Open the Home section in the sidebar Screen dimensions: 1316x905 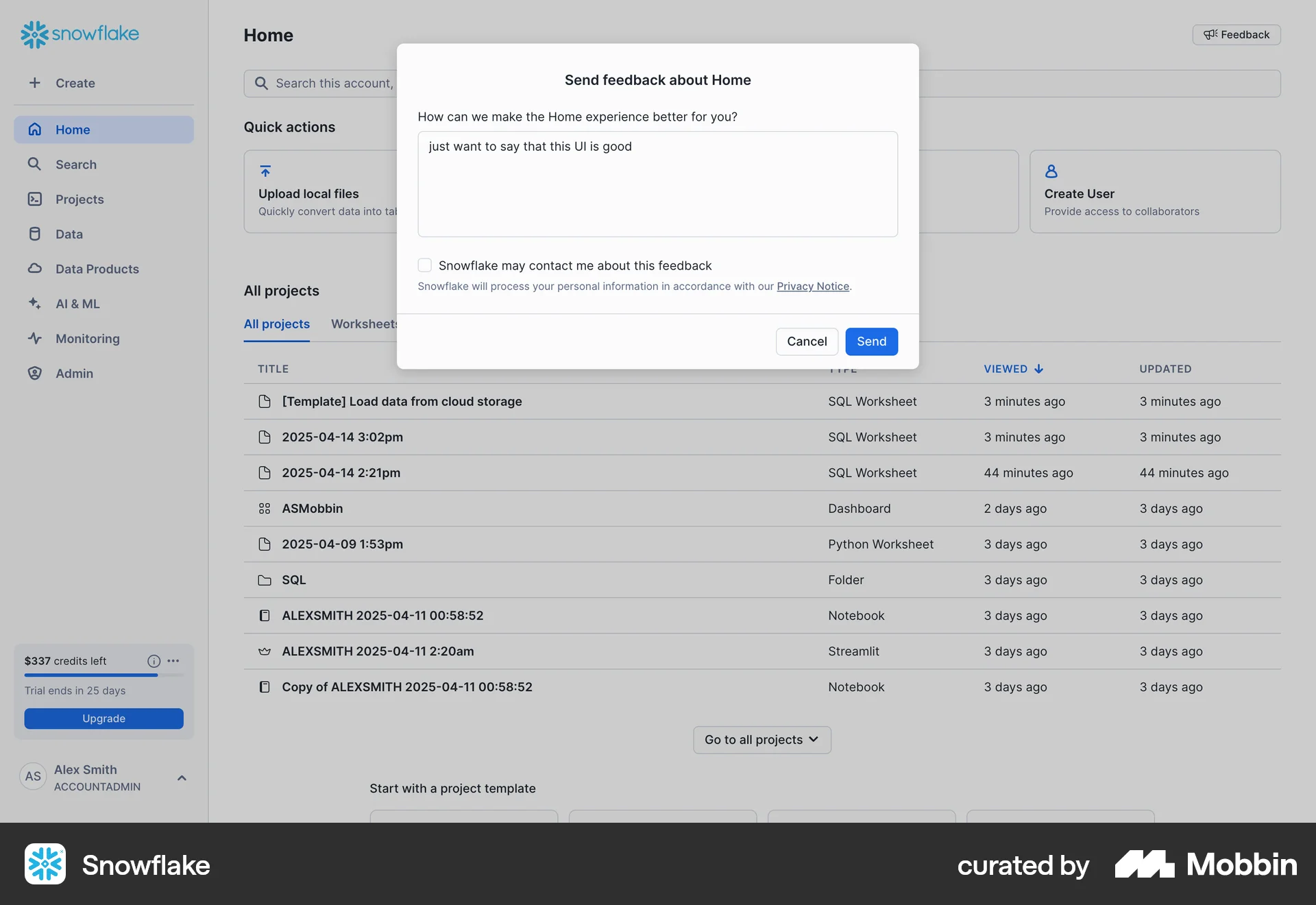(72, 129)
